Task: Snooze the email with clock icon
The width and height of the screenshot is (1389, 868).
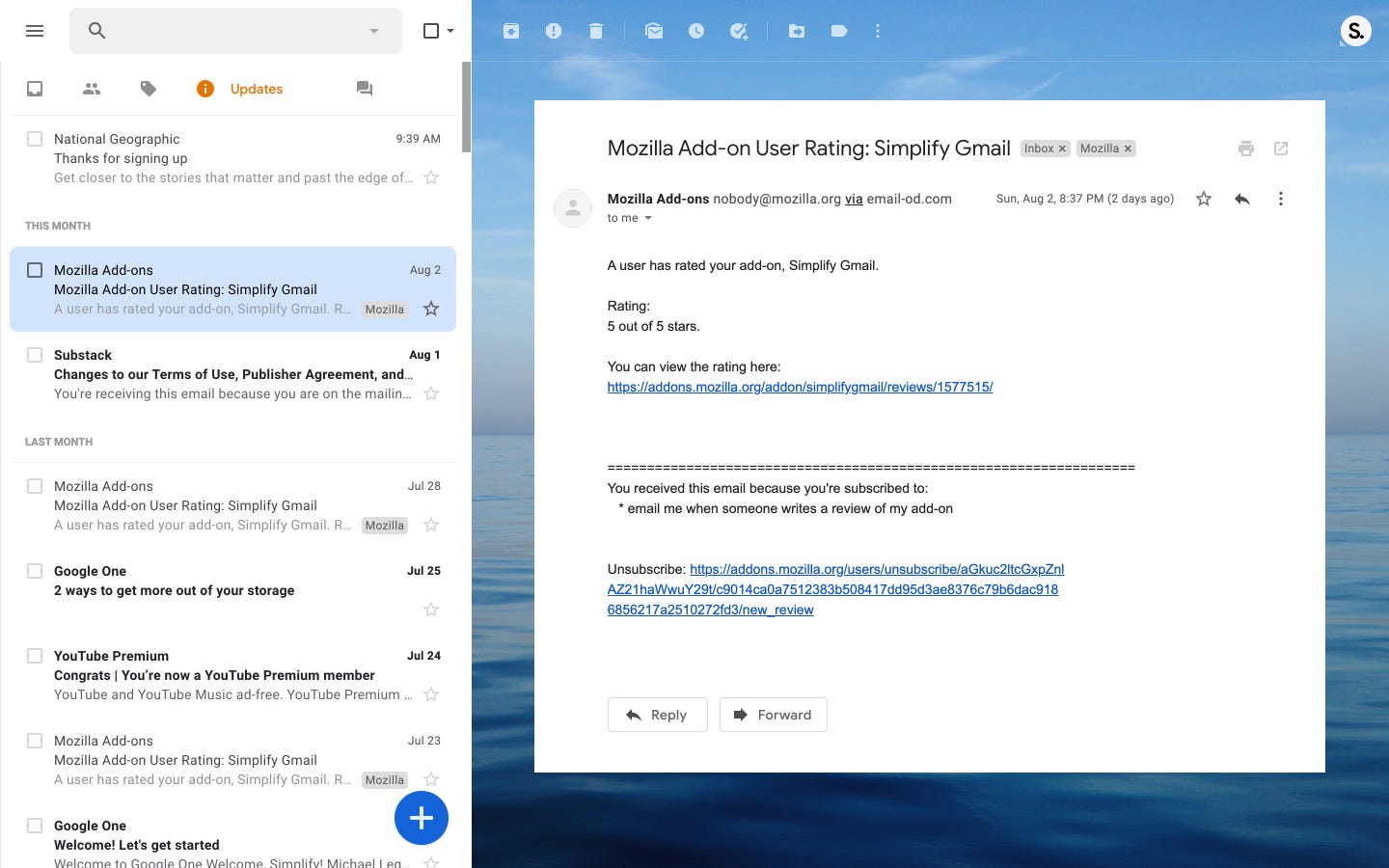Action: tap(696, 31)
